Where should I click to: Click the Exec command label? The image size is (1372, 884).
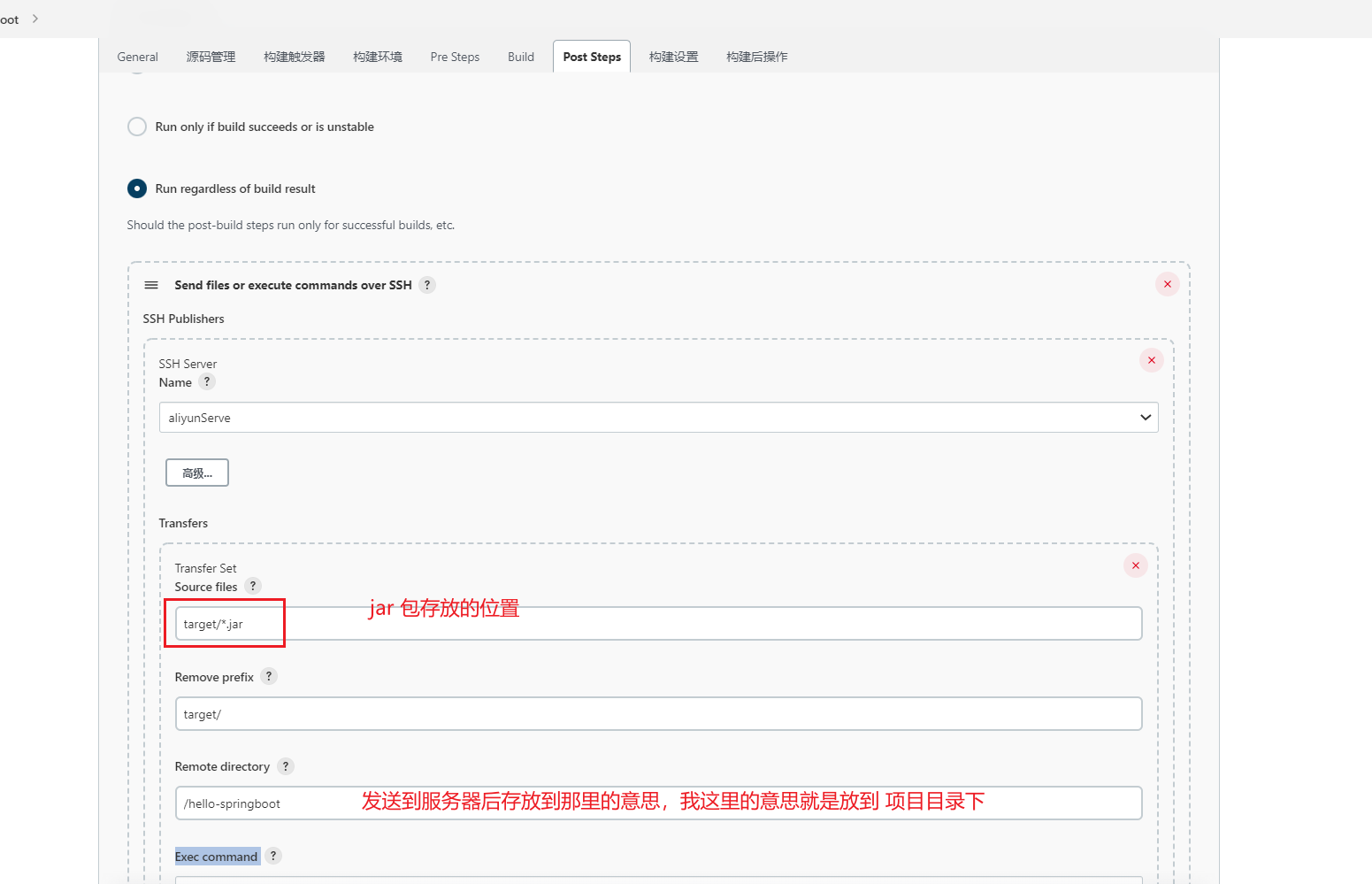[217, 857]
